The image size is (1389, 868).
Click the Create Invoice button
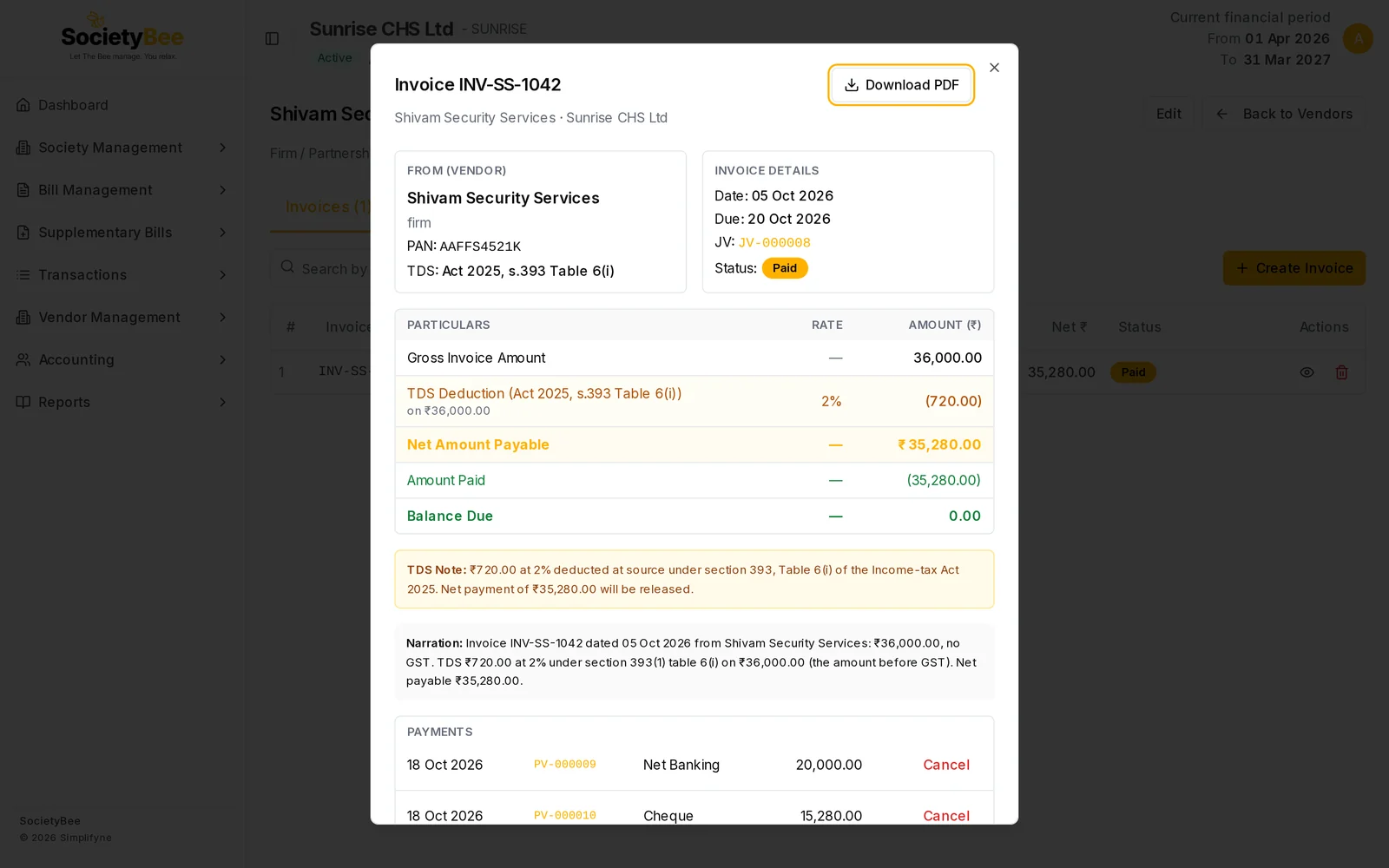pyautogui.click(x=1294, y=268)
